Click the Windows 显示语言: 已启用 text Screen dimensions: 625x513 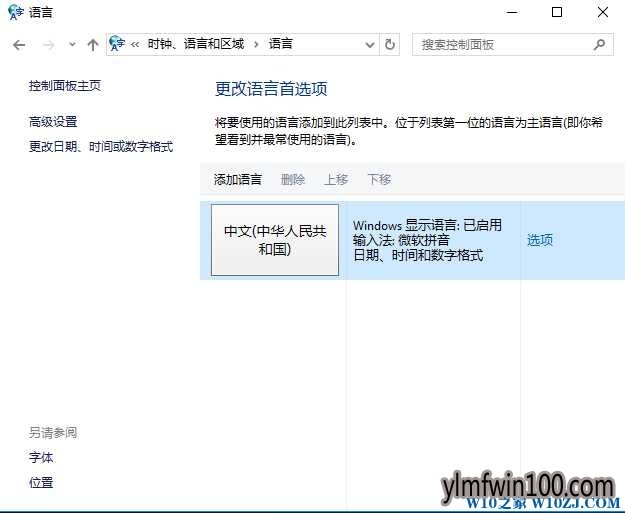(427, 225)
